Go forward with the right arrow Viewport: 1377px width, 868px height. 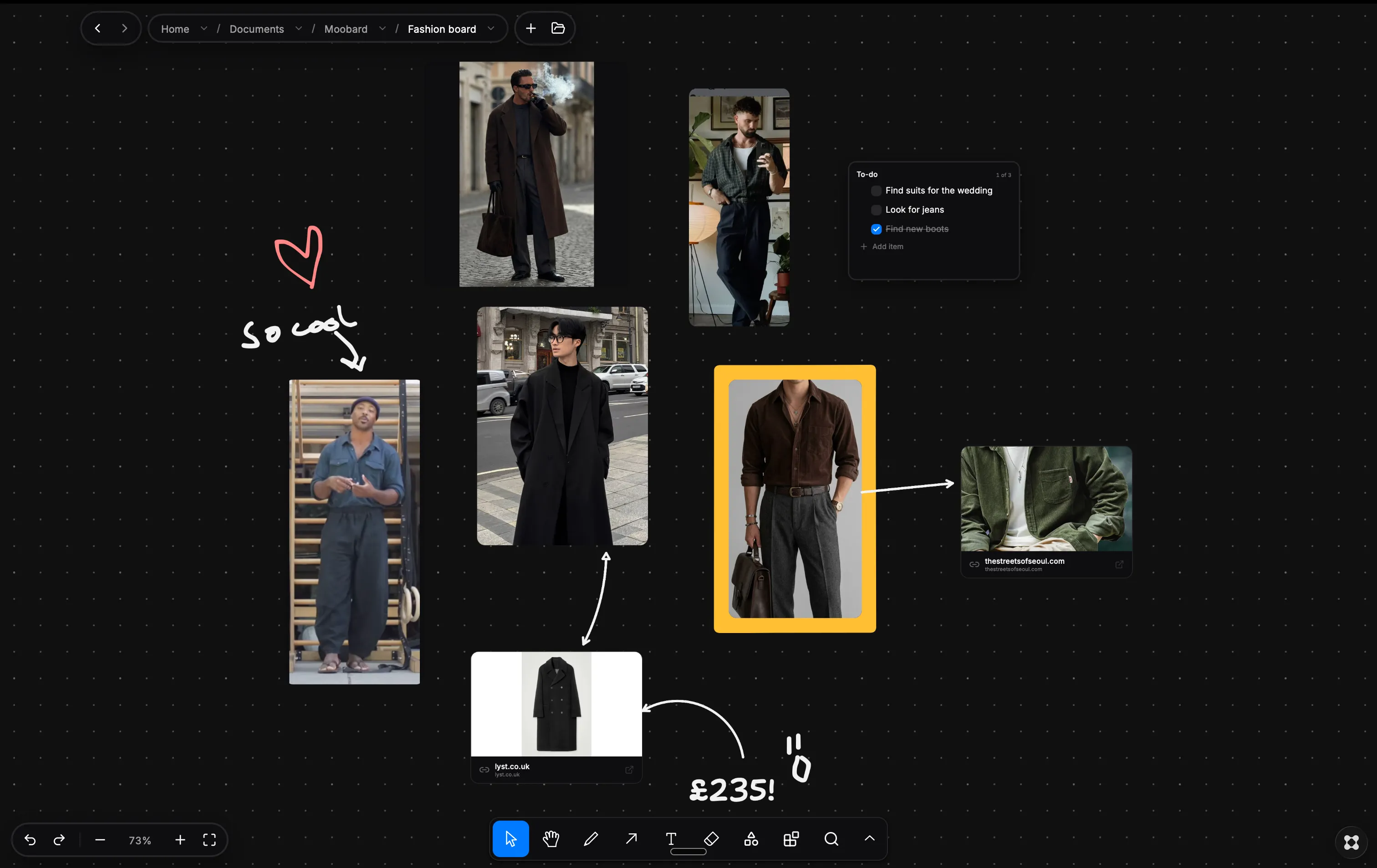[124, 28]
